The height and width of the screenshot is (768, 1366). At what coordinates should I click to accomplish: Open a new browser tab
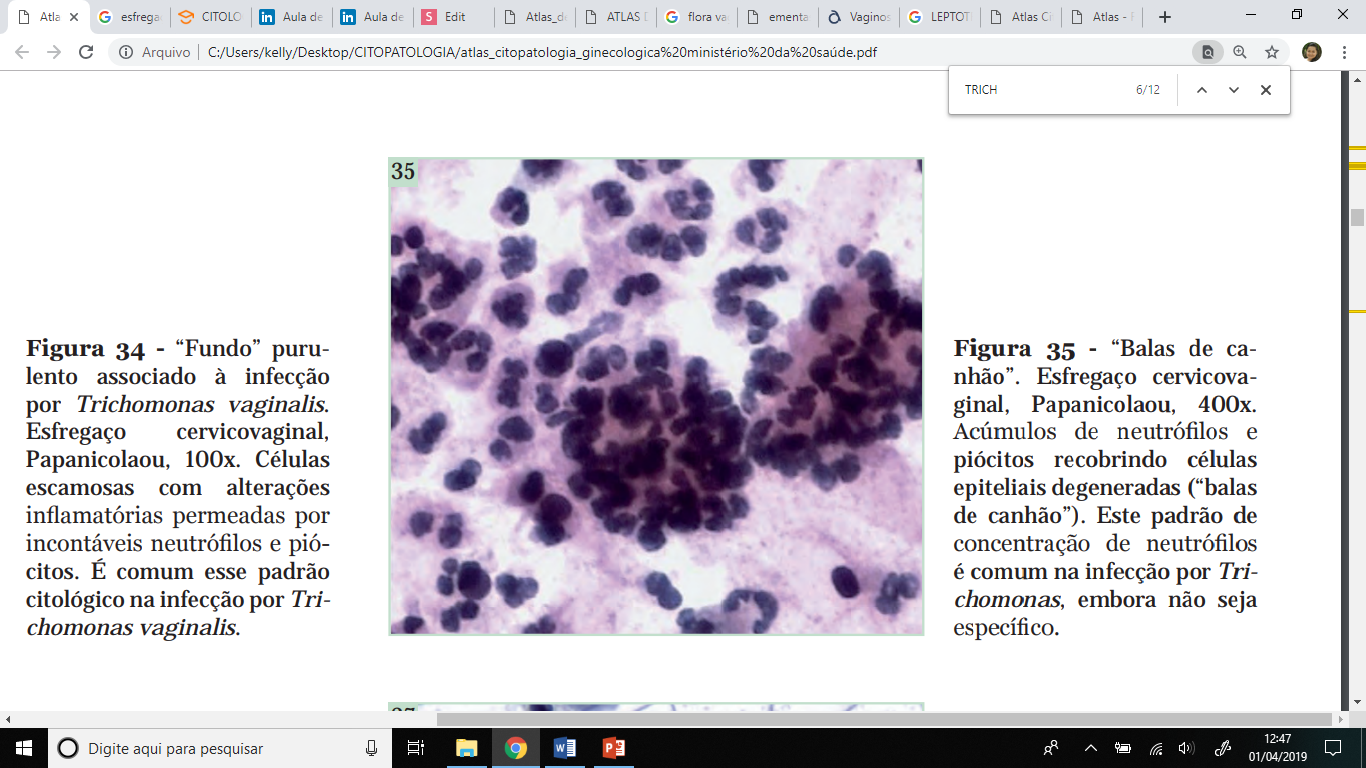tap(1165, 17)
